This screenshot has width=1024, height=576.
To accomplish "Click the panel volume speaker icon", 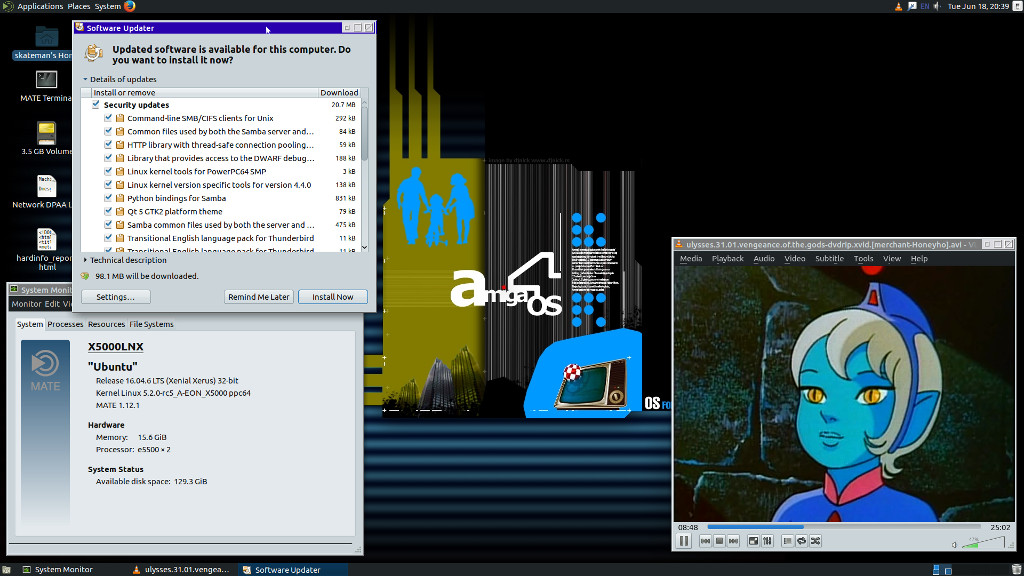I will pyautogui.click(x=937, y=6).
